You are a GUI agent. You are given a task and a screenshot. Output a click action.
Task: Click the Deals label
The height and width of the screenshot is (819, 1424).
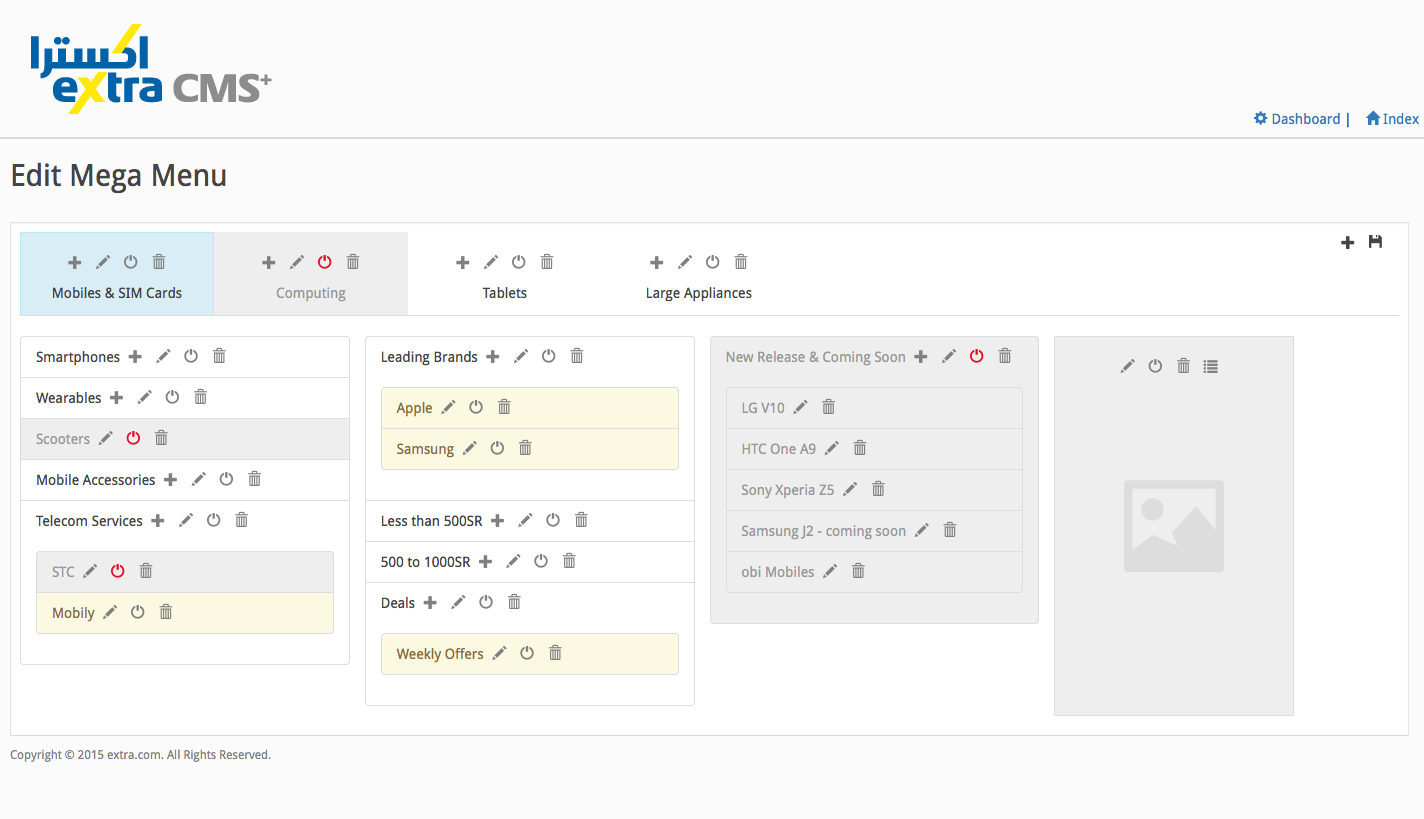pyautogui.click(x=398, y=603)
